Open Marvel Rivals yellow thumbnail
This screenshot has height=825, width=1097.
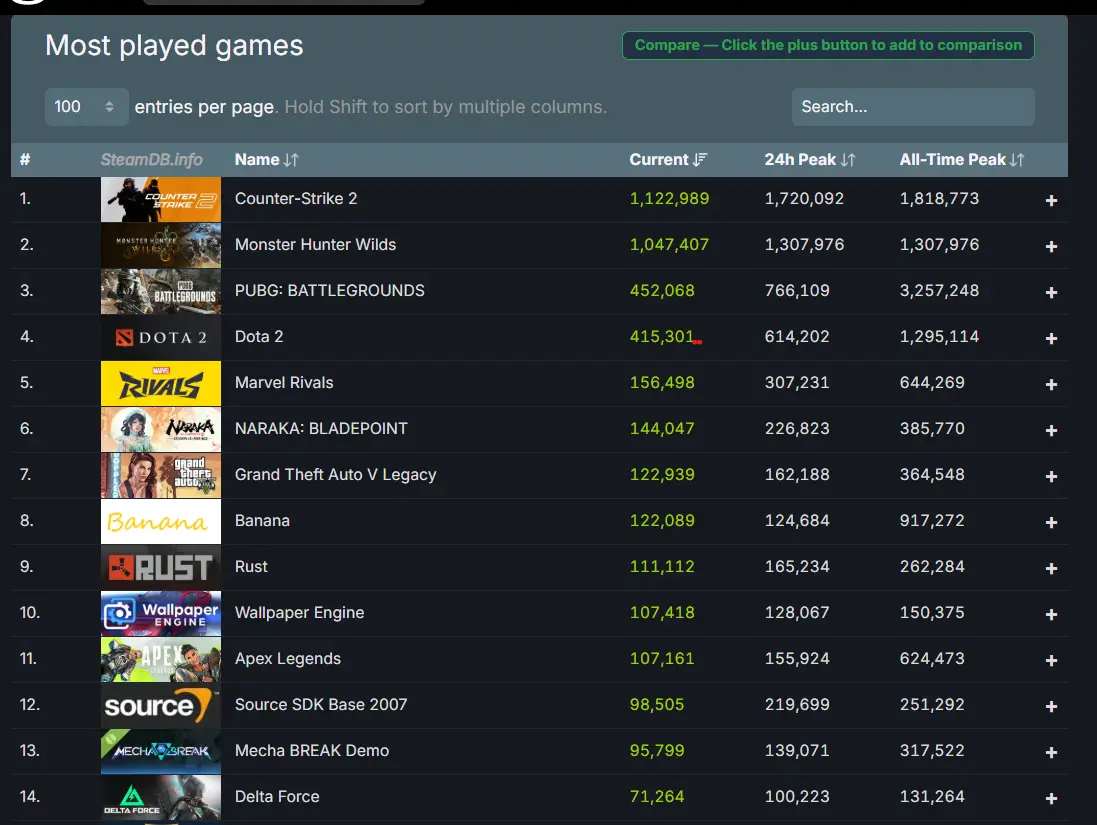[161, 383]
